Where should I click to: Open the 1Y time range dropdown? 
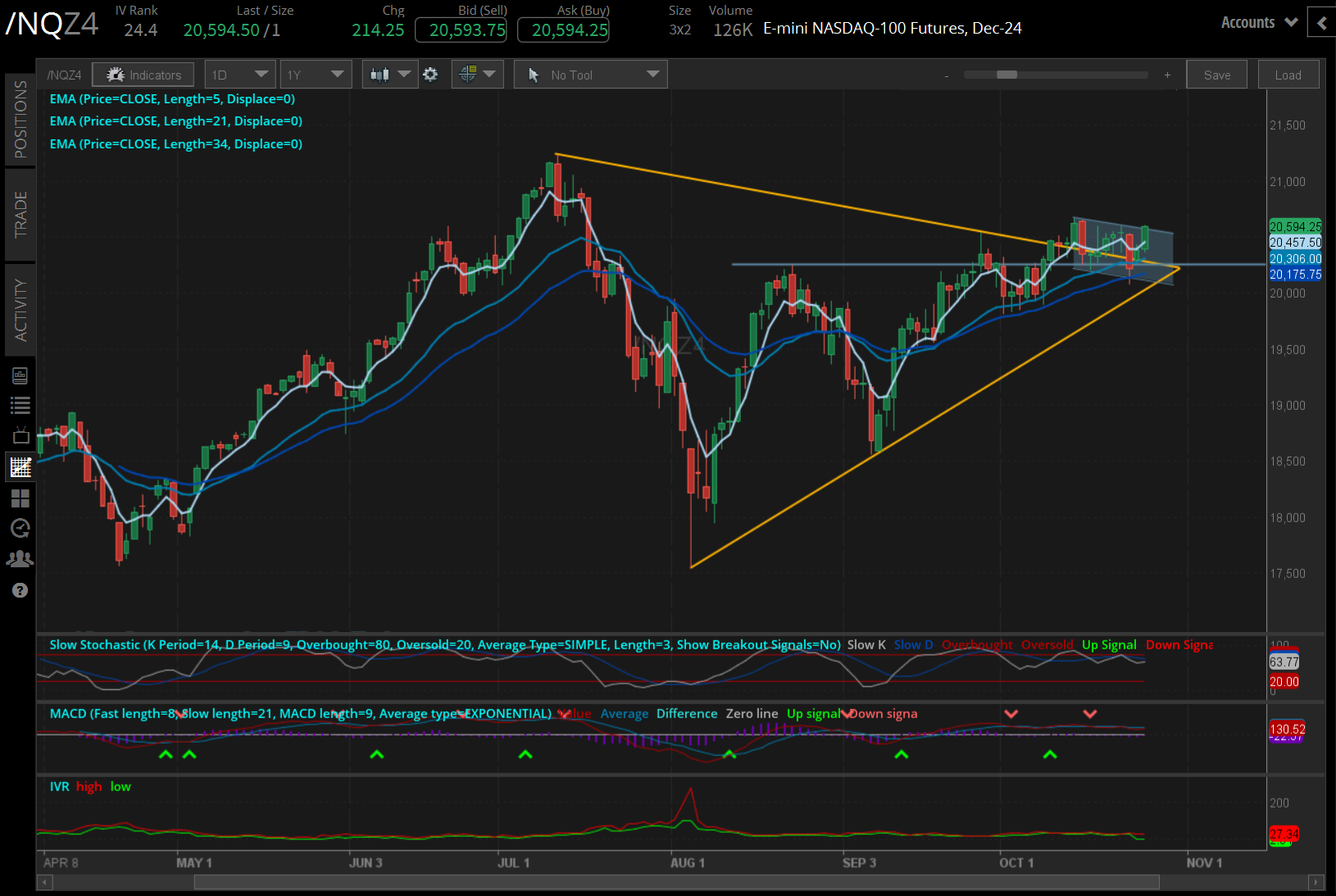coord(316,75)
